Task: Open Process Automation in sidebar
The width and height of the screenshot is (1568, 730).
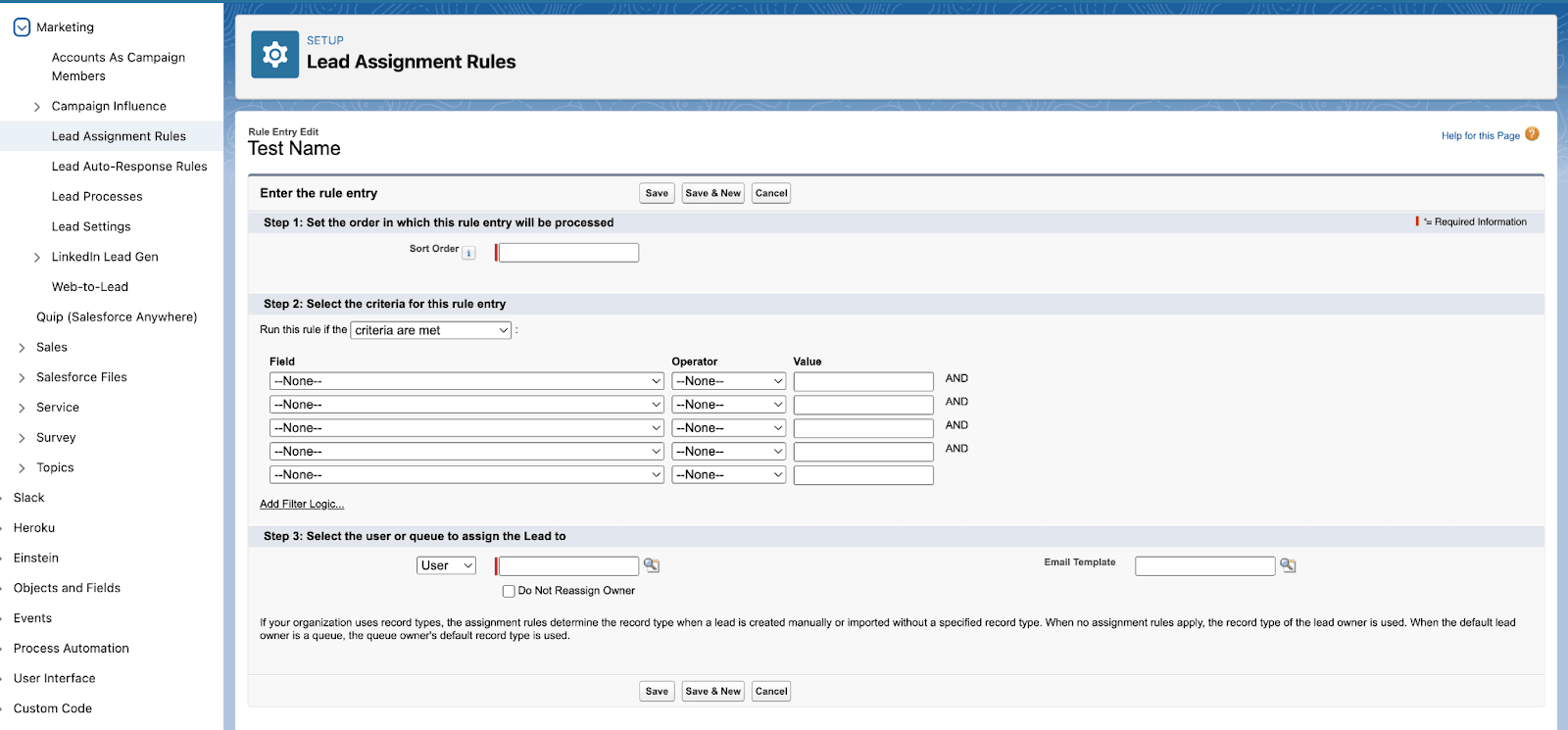Action: coord(72,649)
